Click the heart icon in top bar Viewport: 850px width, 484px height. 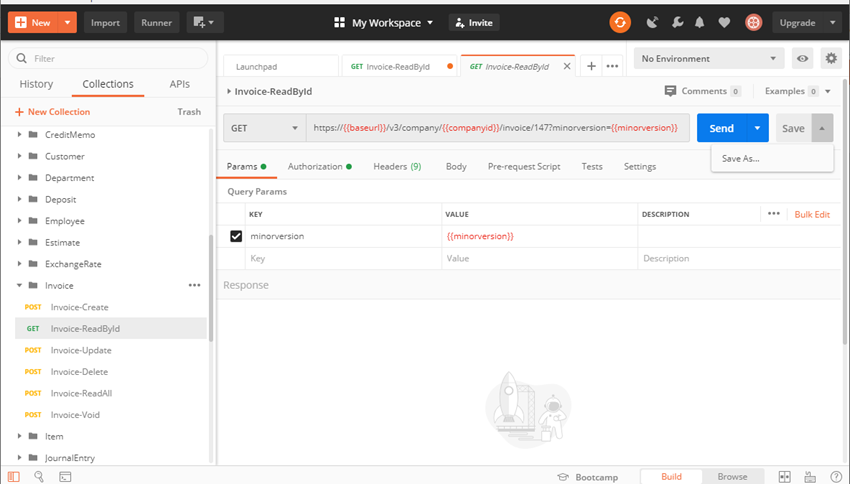(724, 22)
